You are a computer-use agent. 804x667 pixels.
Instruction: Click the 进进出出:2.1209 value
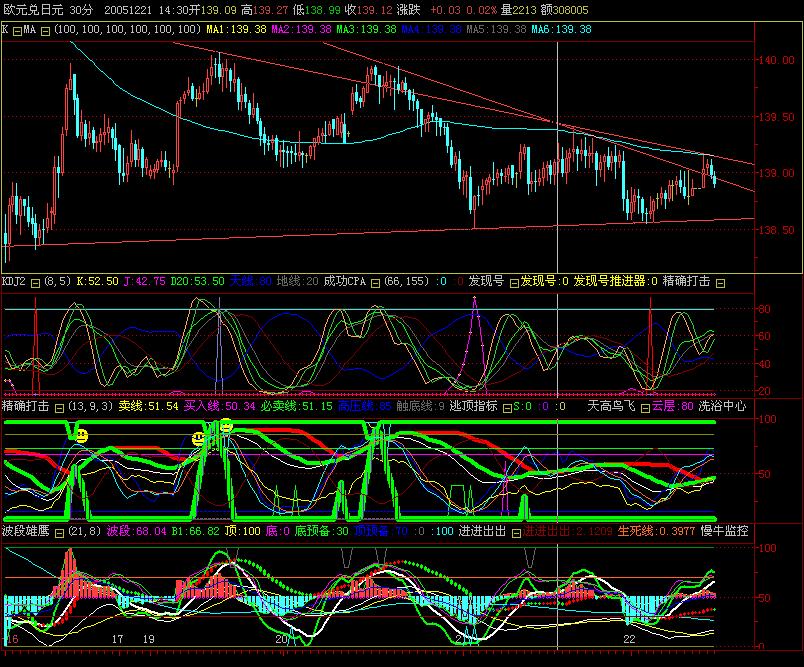coord(568,531)
